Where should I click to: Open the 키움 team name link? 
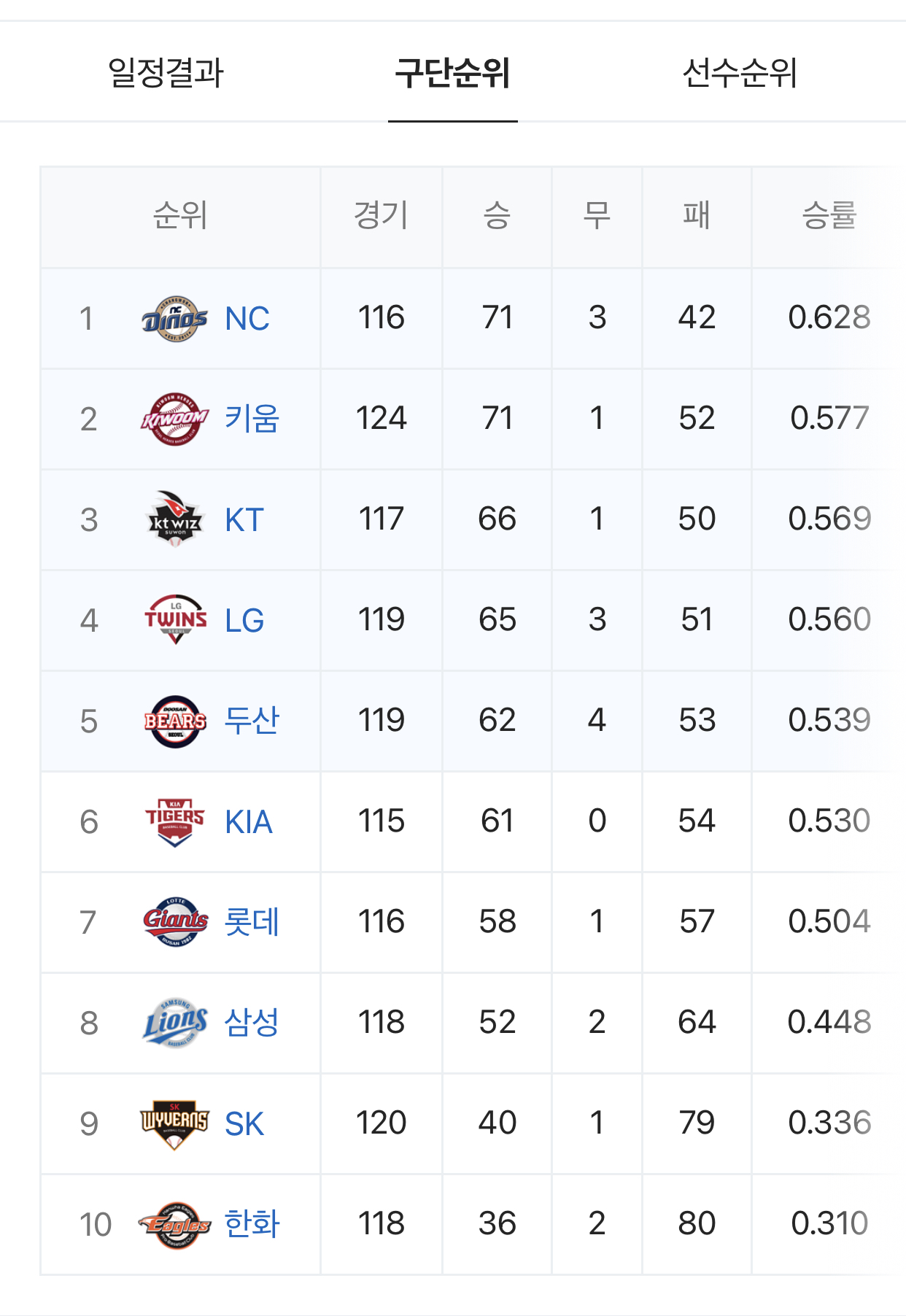point(252,419)
